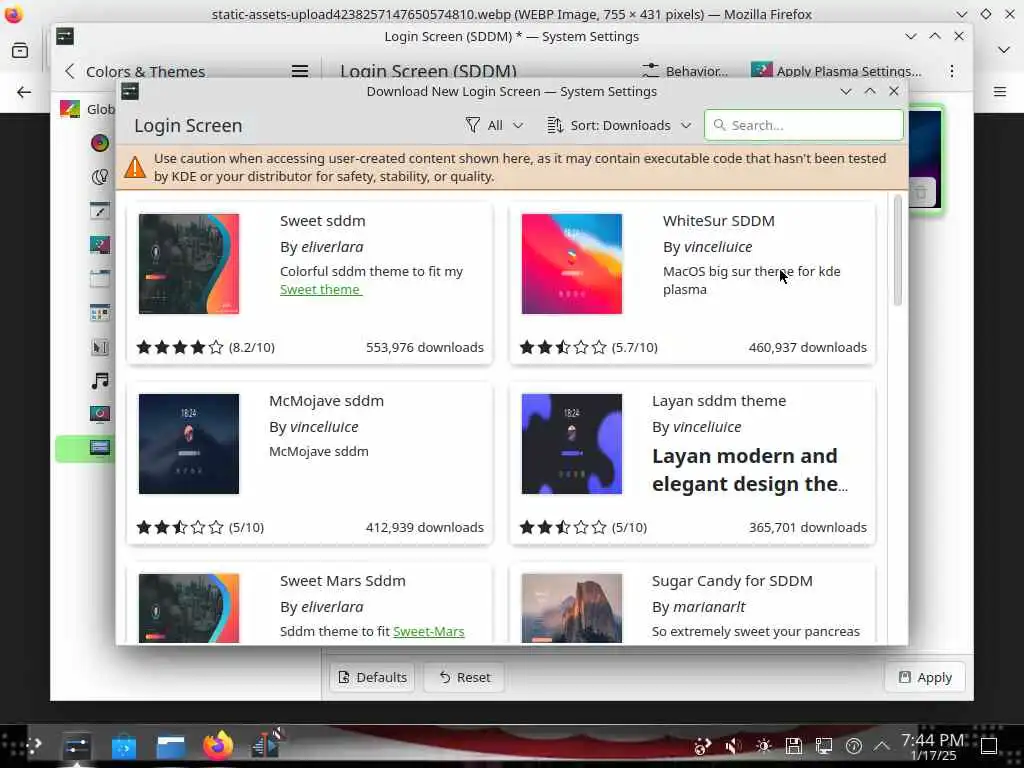Screen dimensions: 1024x768
Task: Click the '412,939 downloads' text
Action: click(424, 527)
